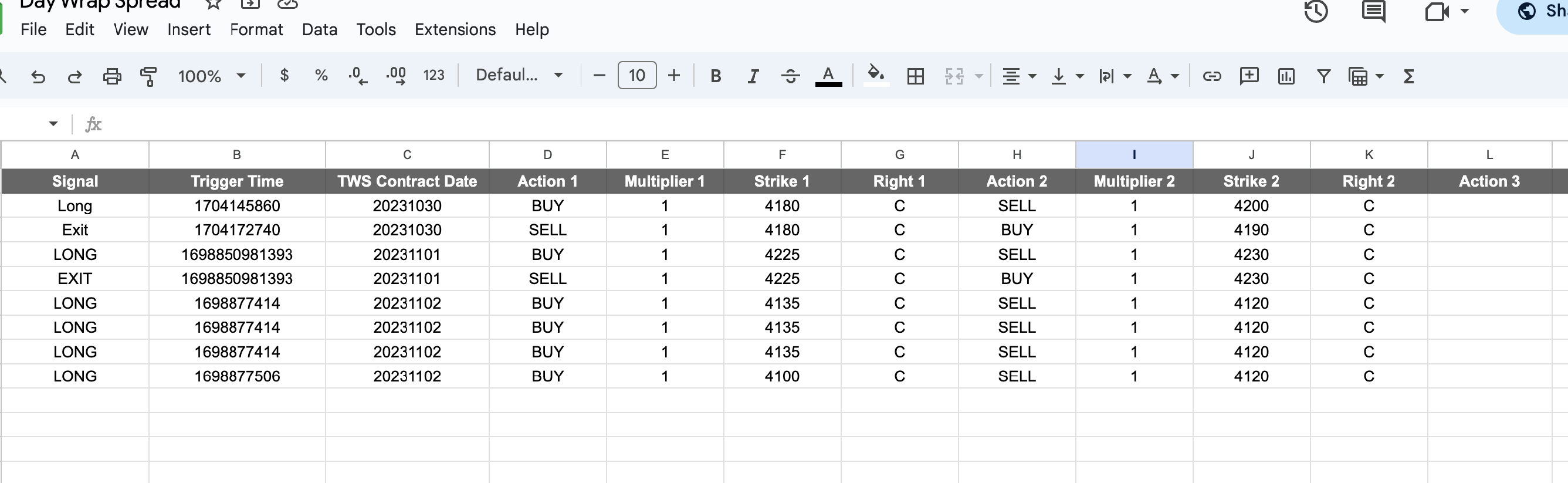Open the font family Default dropdown

pos(519,76)
